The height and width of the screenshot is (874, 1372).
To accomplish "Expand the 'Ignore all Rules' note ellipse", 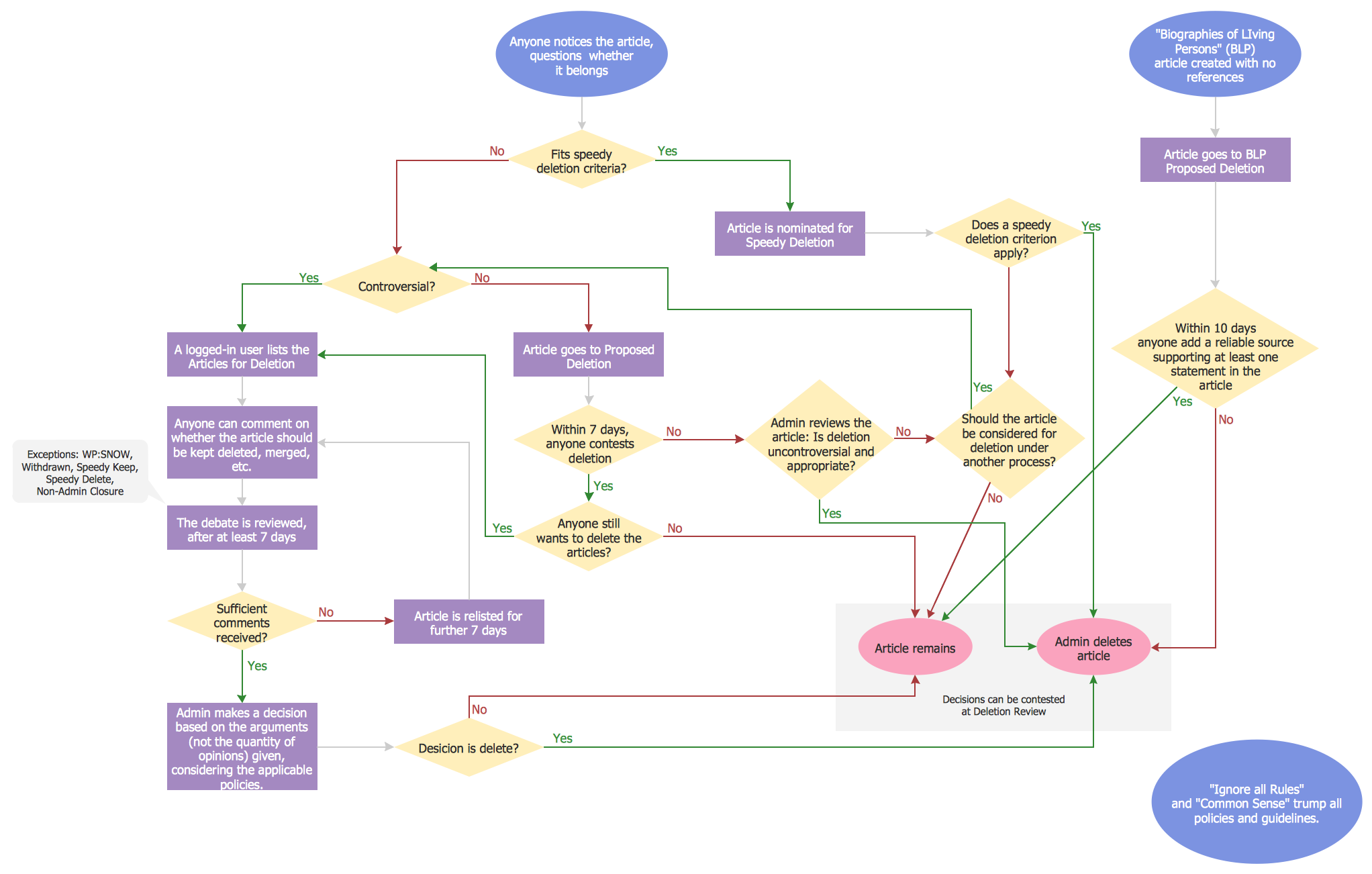I will point(1240,800).
